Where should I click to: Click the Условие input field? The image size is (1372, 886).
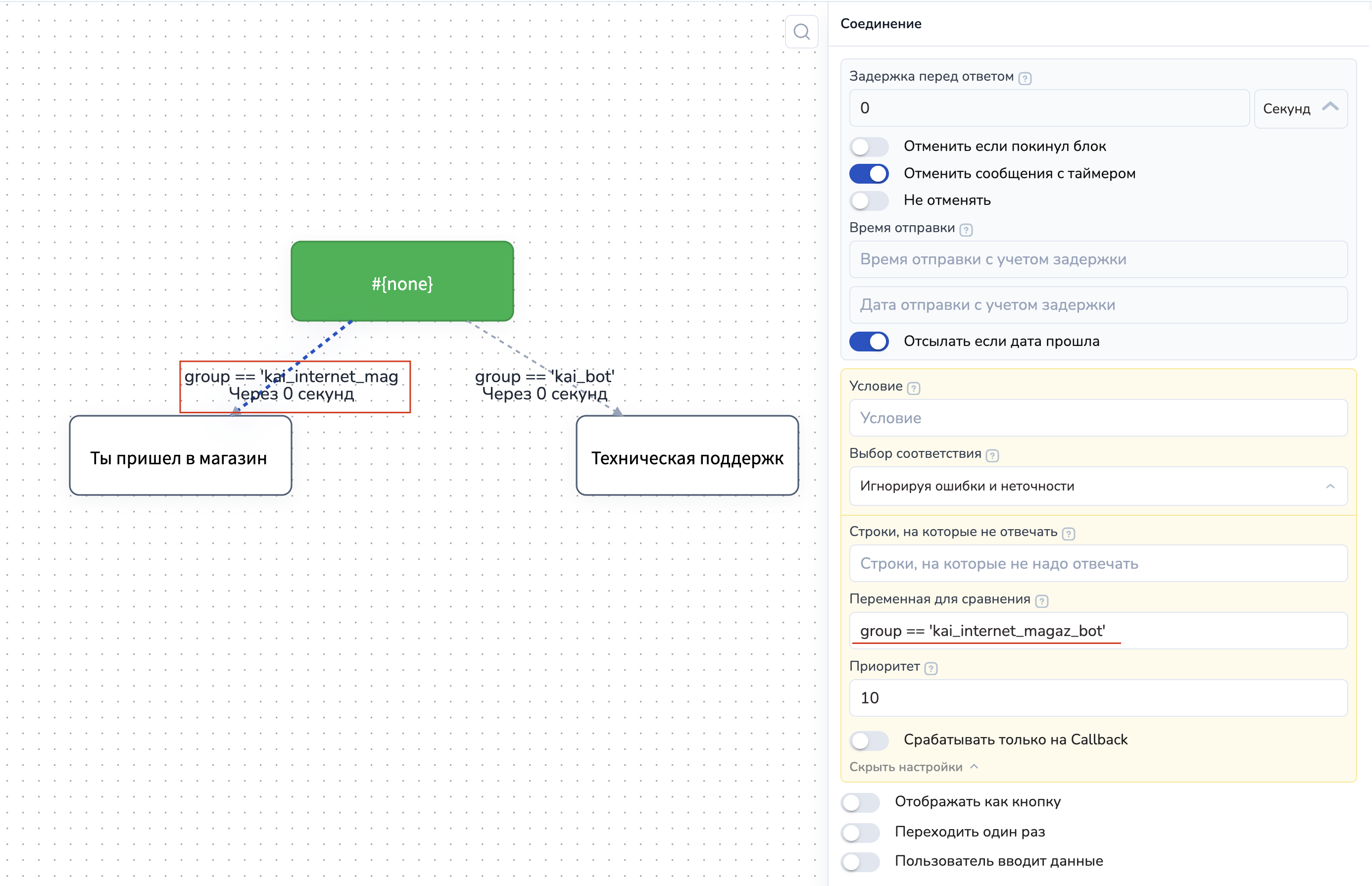pos(1098,418)
